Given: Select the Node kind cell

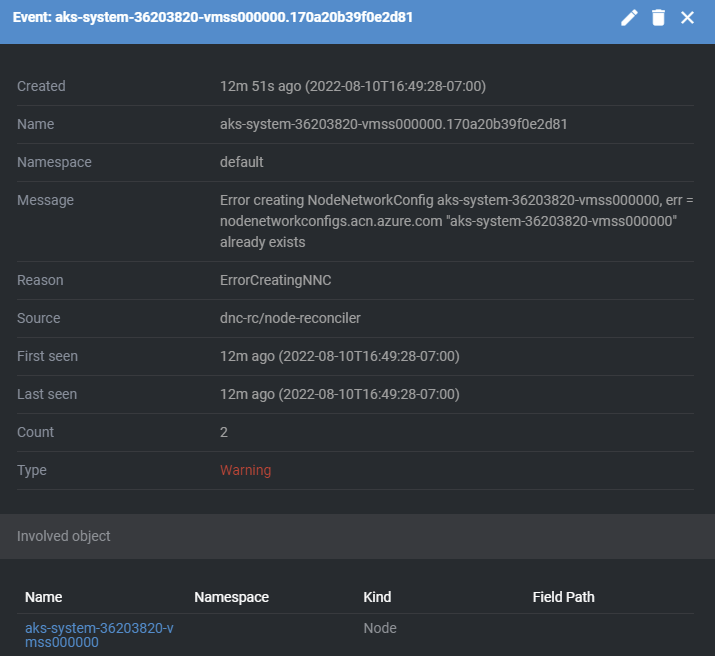Looking at the screenshot, I should pyautogui.click(x=379, y=628).
